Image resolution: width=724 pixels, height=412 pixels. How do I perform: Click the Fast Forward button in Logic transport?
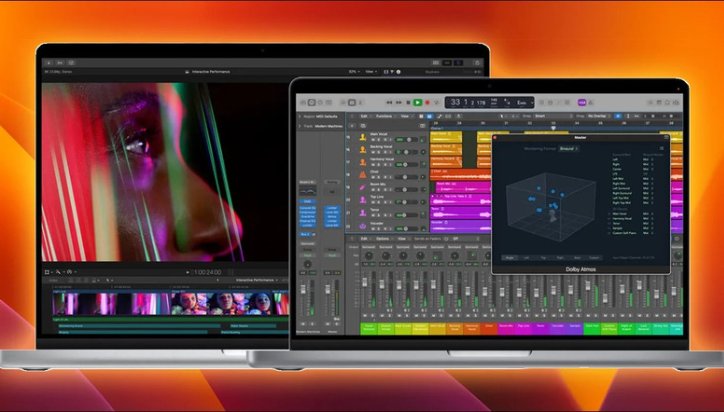tap(399, 103)
